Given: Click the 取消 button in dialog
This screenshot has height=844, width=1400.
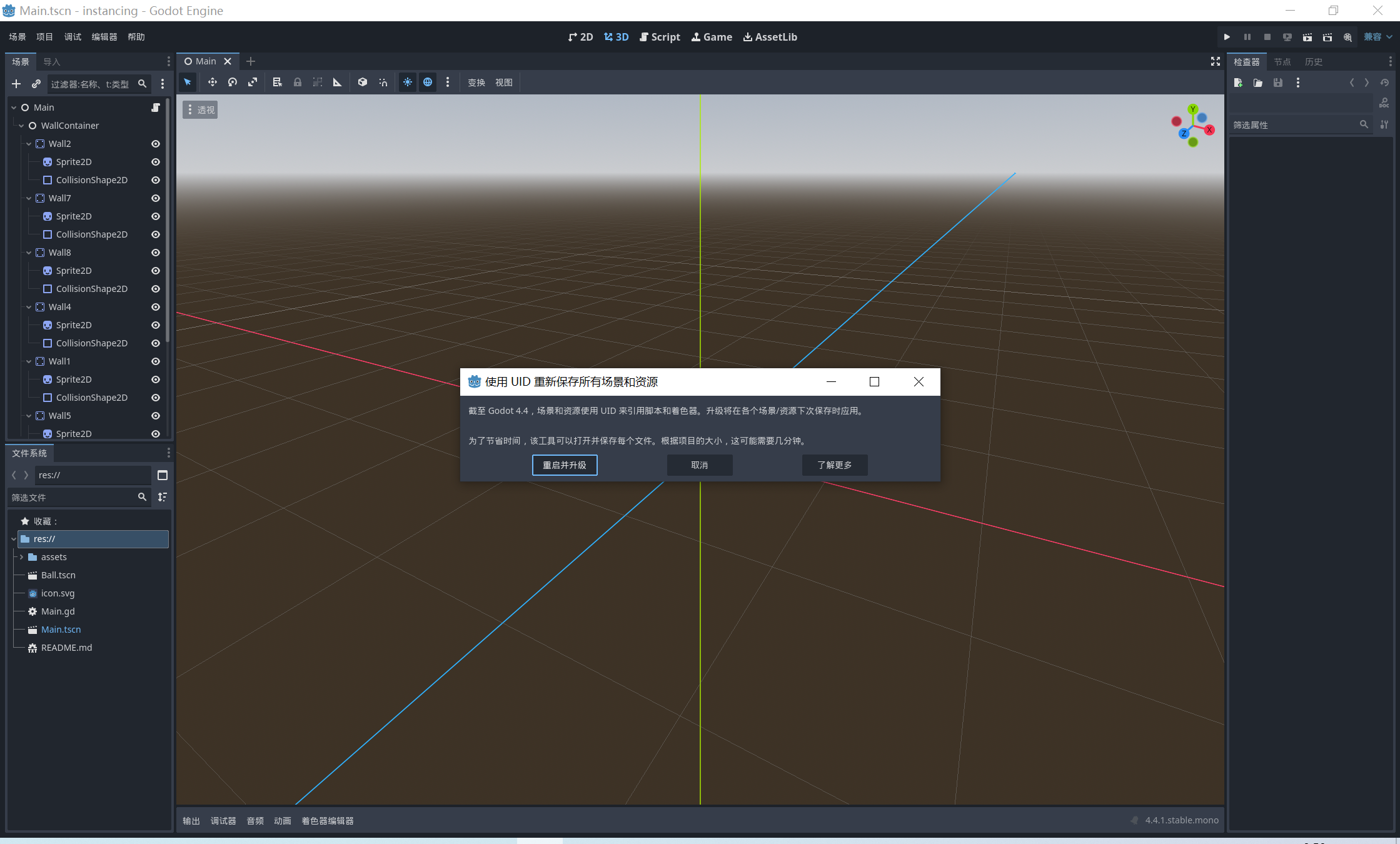Looking at the screenshot, I should 699,465.
